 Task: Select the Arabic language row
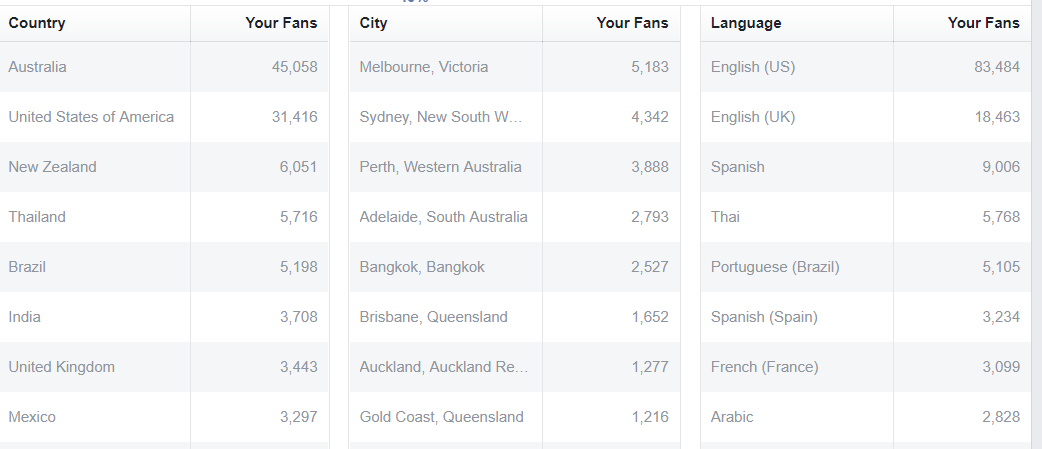pos(865,417)
